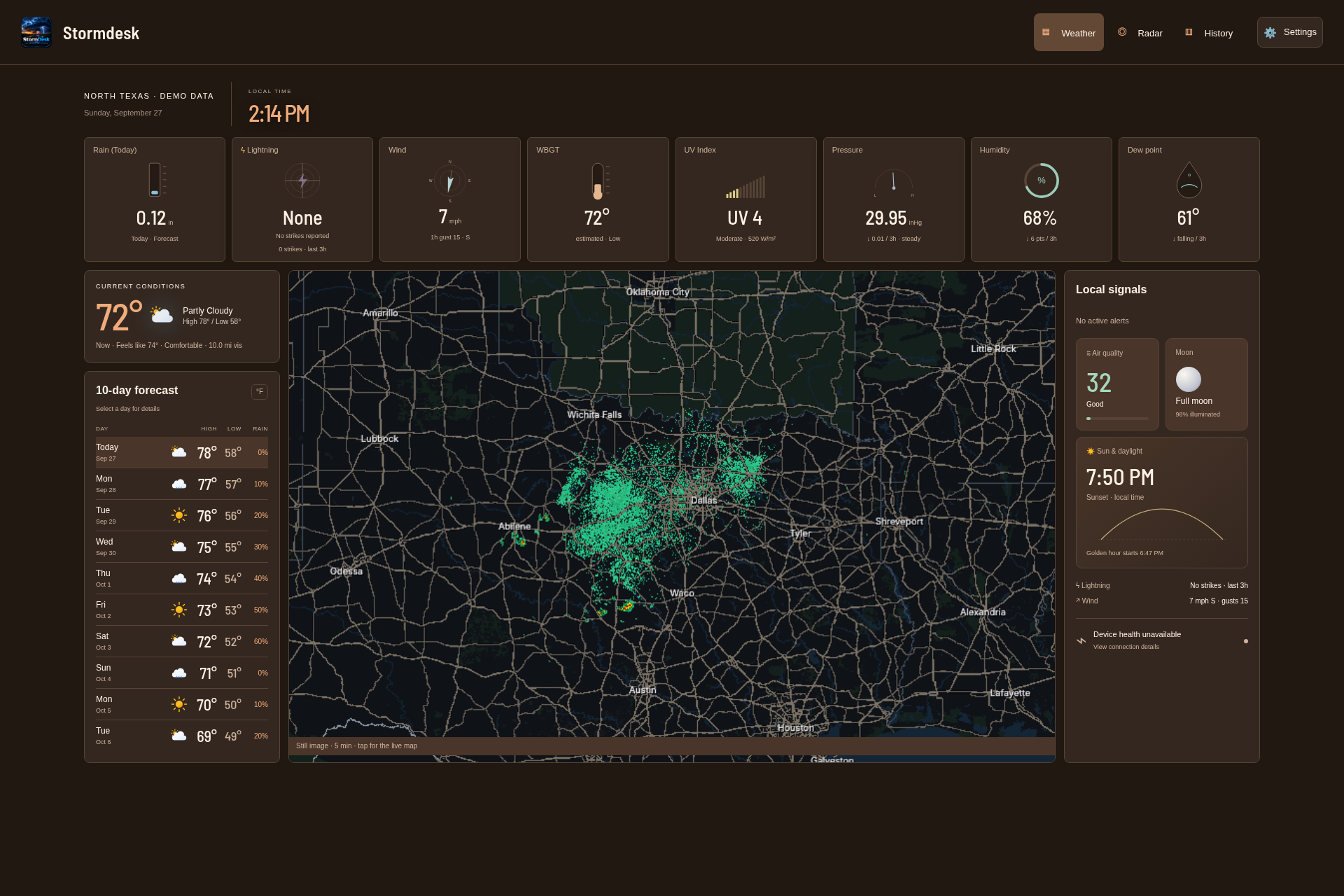Open the History tab
The width and height of the screenshot is (1344, 896).
pos(1209,33)
